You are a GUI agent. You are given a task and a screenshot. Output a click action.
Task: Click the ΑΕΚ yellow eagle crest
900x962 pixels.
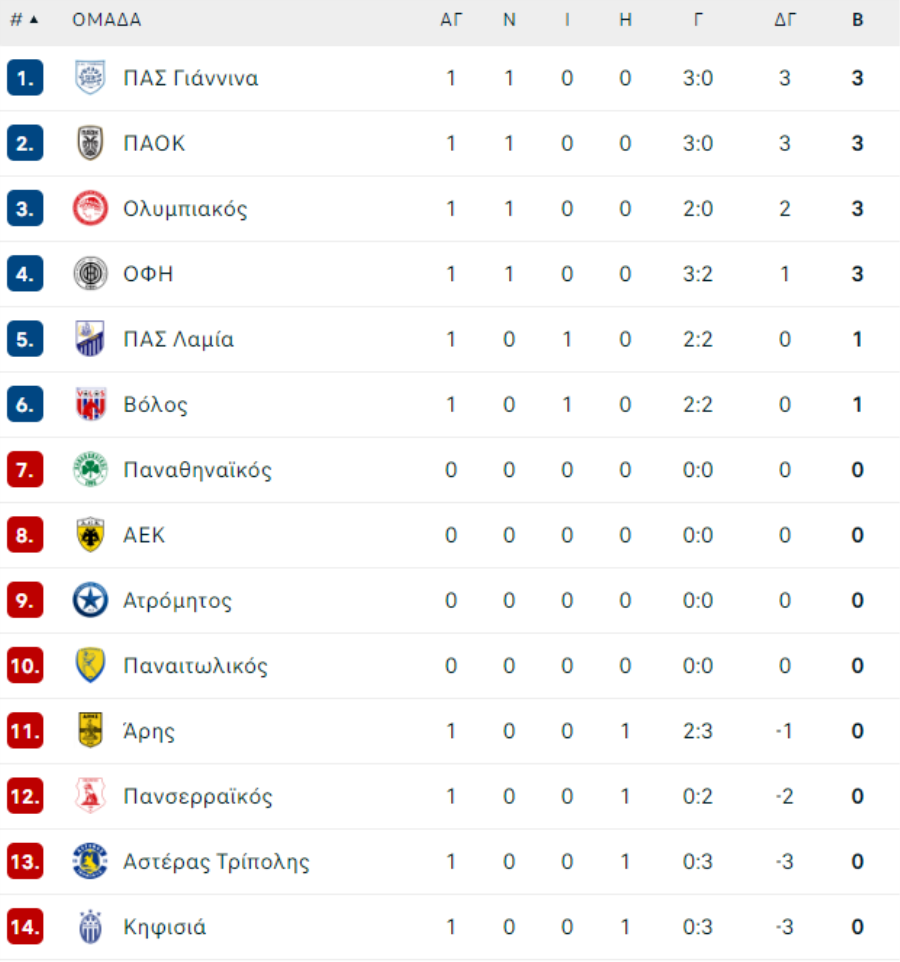click(x=90, y=535)
